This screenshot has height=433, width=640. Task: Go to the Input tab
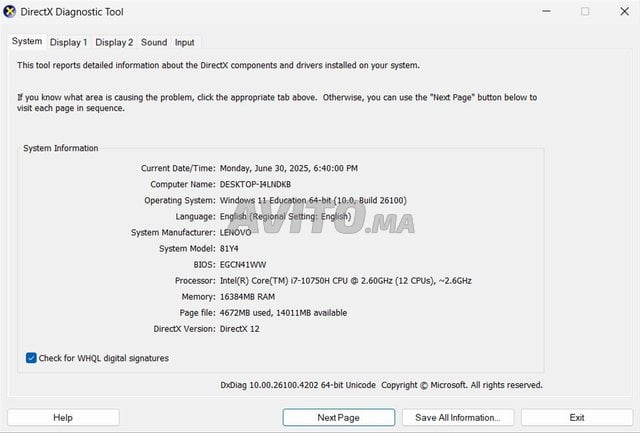click(184, 43)
